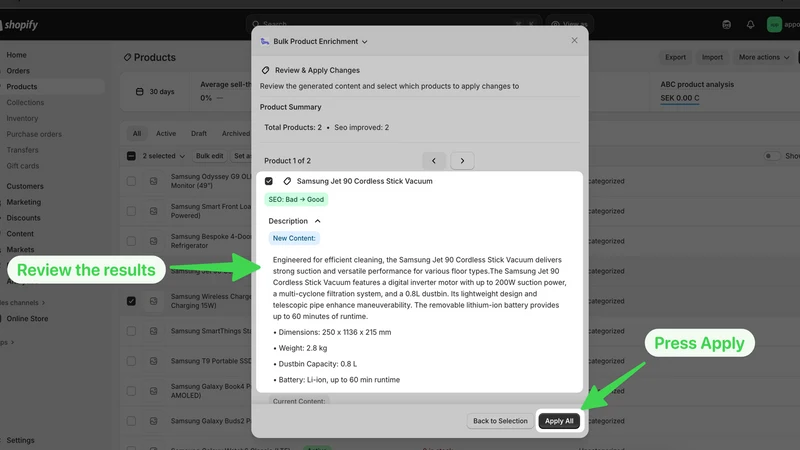The image size is (800, 450).
Task: Click the Review & Apply Changes tag icon
Action: pos(265,70)
